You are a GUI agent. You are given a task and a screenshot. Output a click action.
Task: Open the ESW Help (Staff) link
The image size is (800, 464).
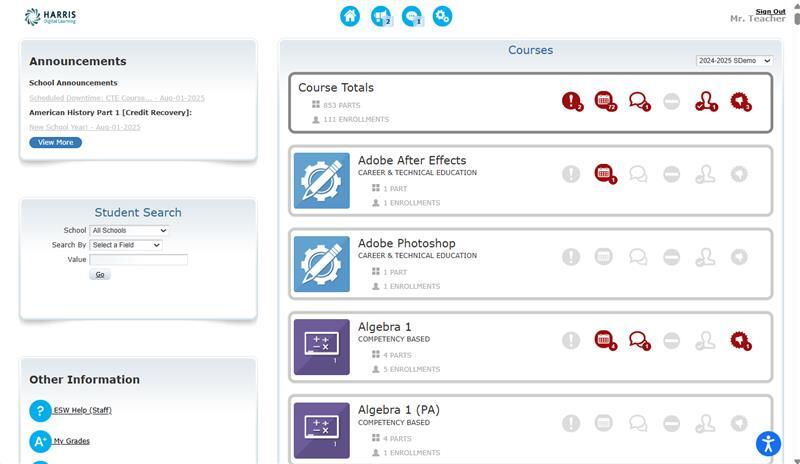(82, 410)
